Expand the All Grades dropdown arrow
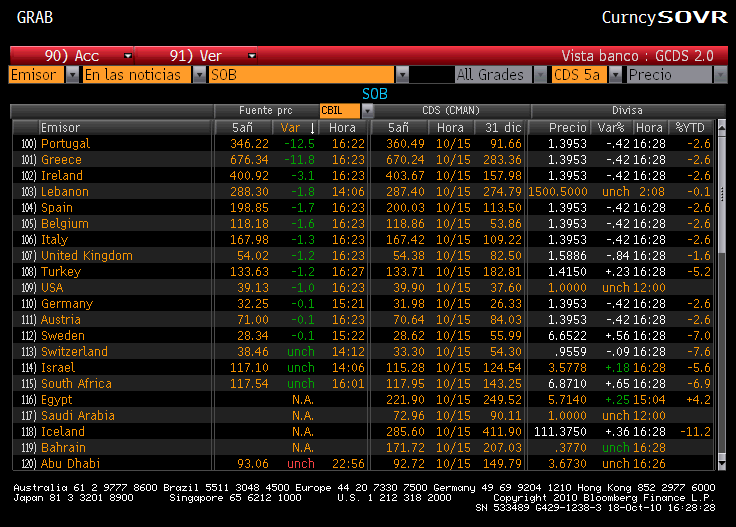The width and height of the screenshot is (736, 527). point(540,75)
